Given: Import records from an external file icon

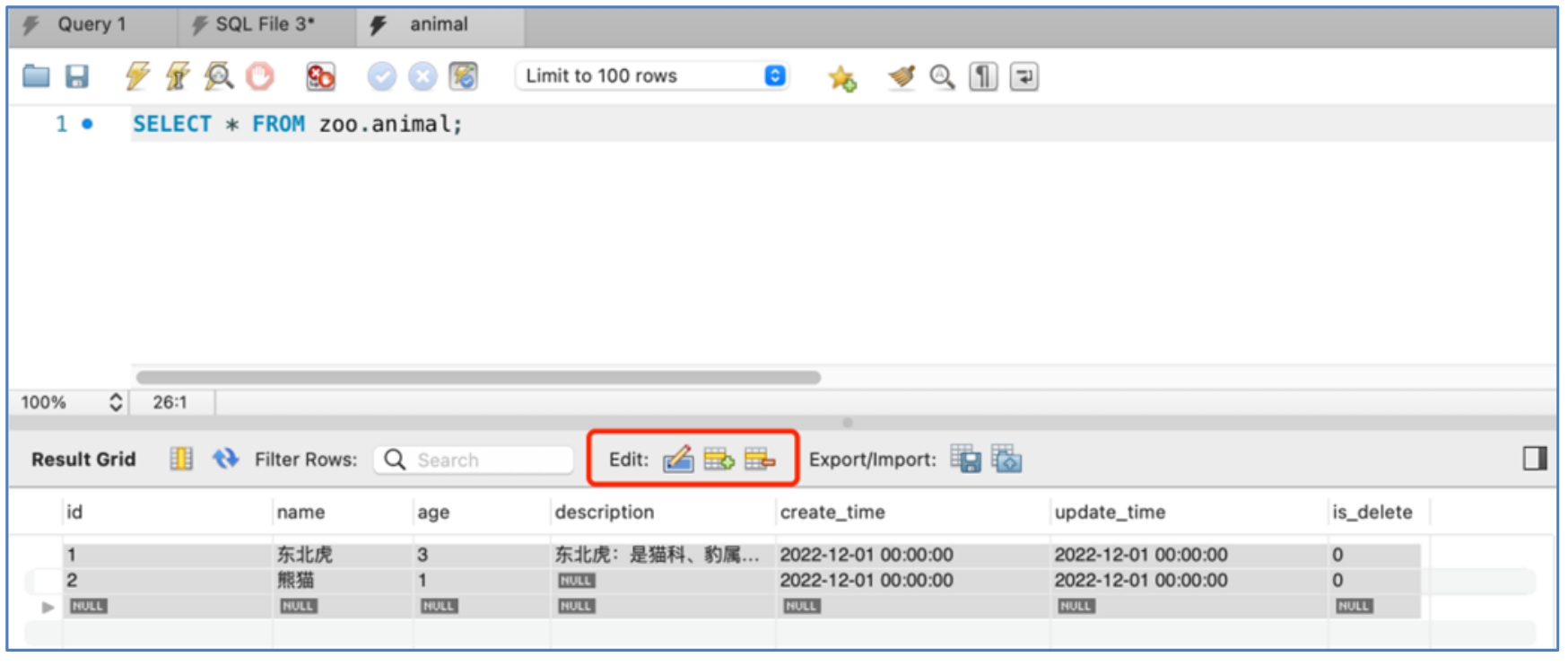Looking at the screenshot, I should tap(1006, 460).
